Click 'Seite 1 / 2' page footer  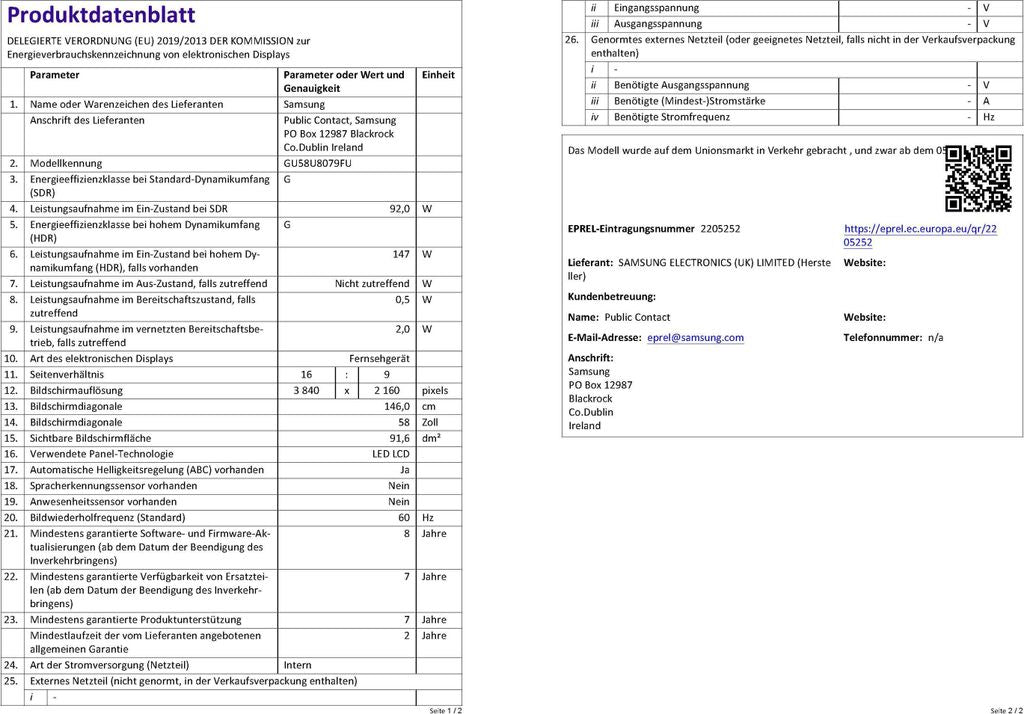tap(445, 710)
